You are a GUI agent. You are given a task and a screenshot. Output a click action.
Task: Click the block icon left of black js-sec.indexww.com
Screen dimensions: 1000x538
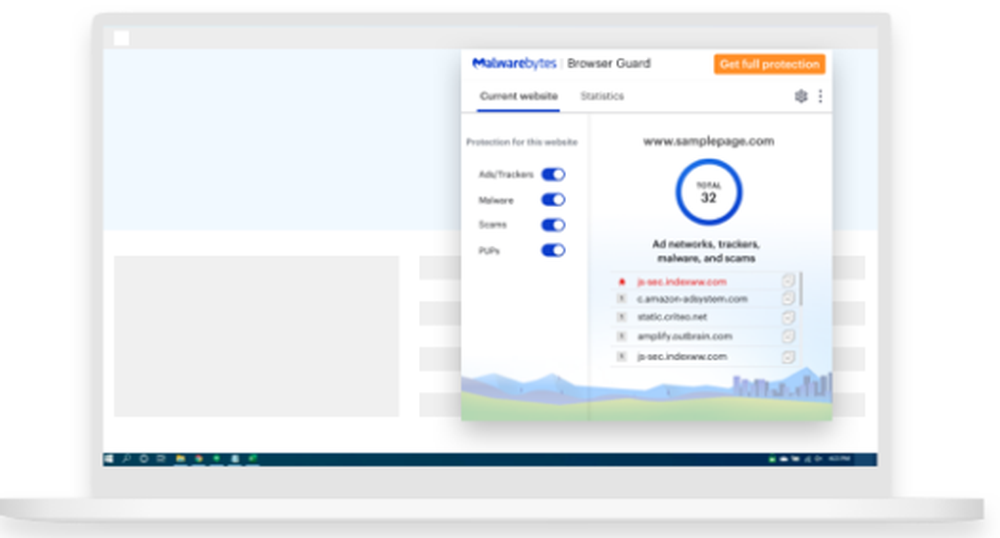[621, 356]
